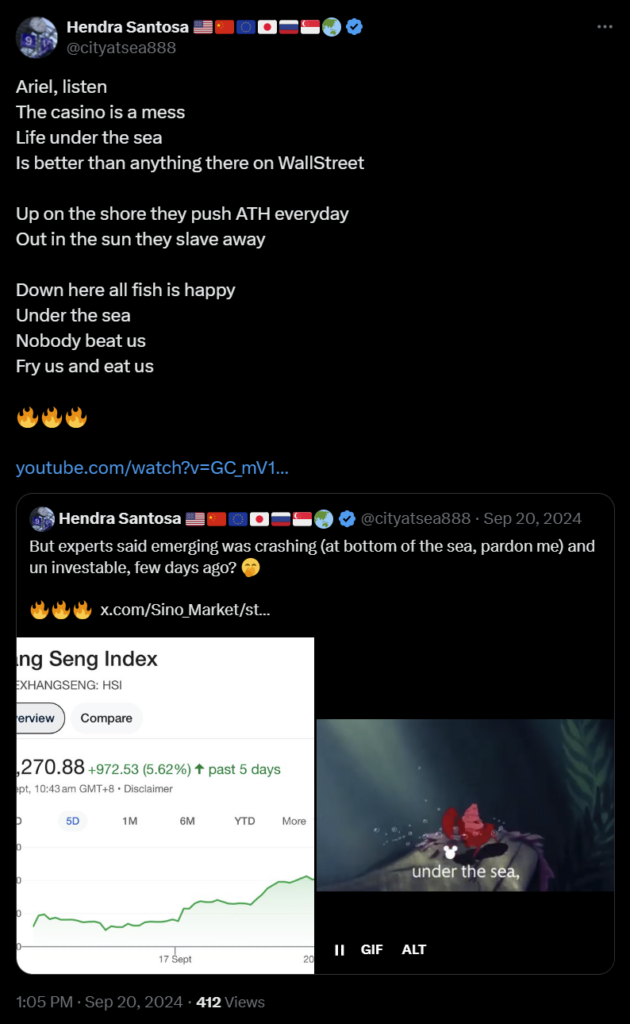The image size is (630, 1024).
Task: Click the blue verified badge in header
Action: click(x=354, y=27)
